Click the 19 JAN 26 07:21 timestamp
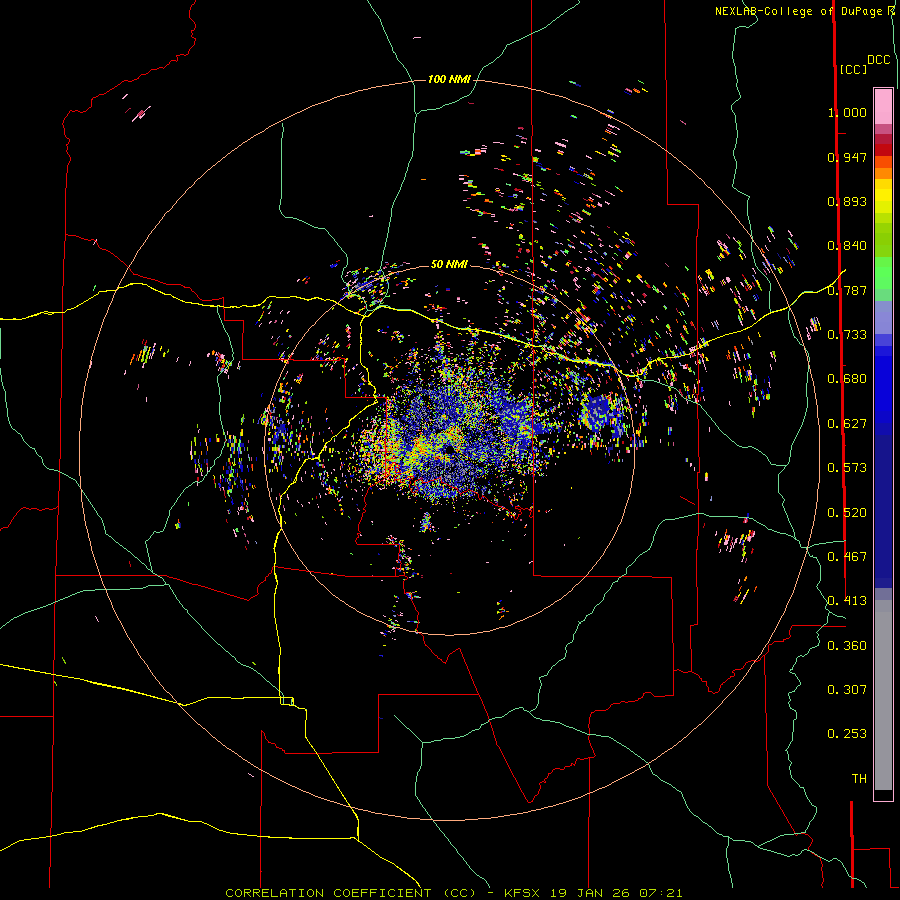 pos(616,893)
